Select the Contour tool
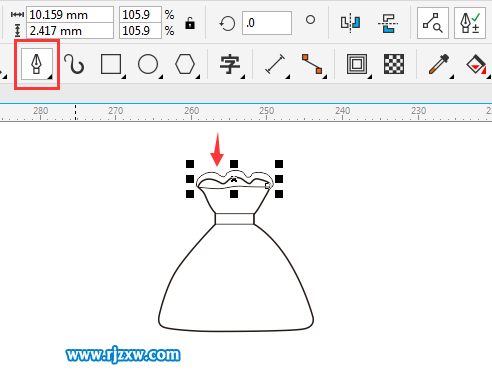This screenshot has width=492, height=392. click(x=357, y=64)
